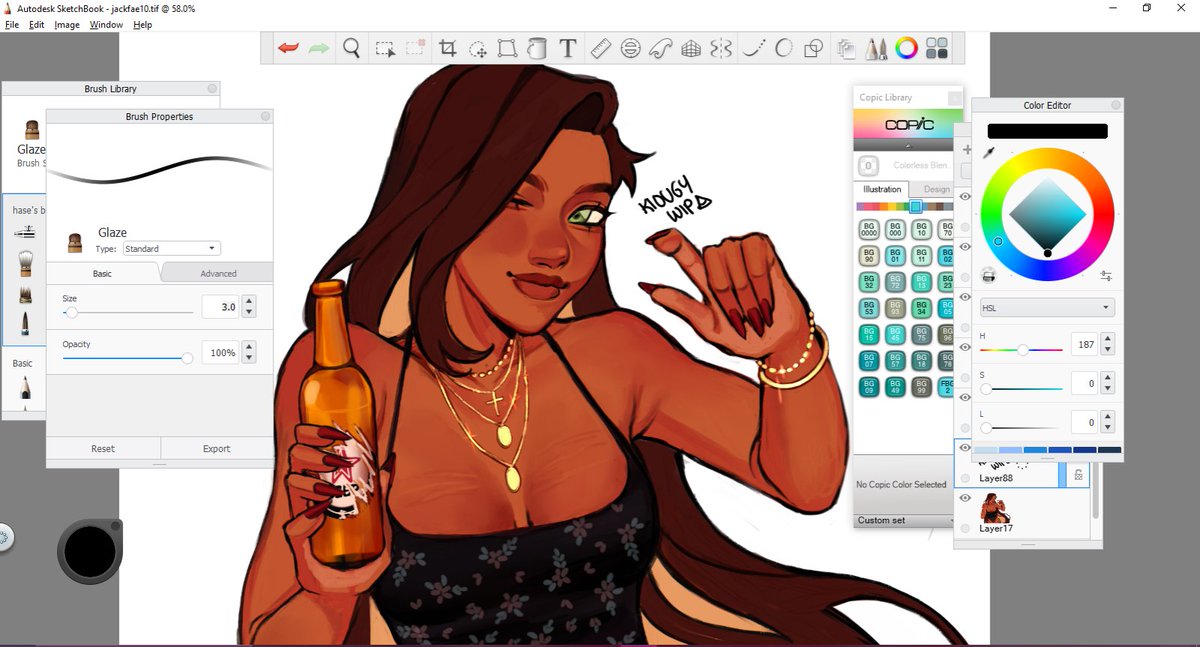
Task: Open the File menu
Action: [12, 25]
